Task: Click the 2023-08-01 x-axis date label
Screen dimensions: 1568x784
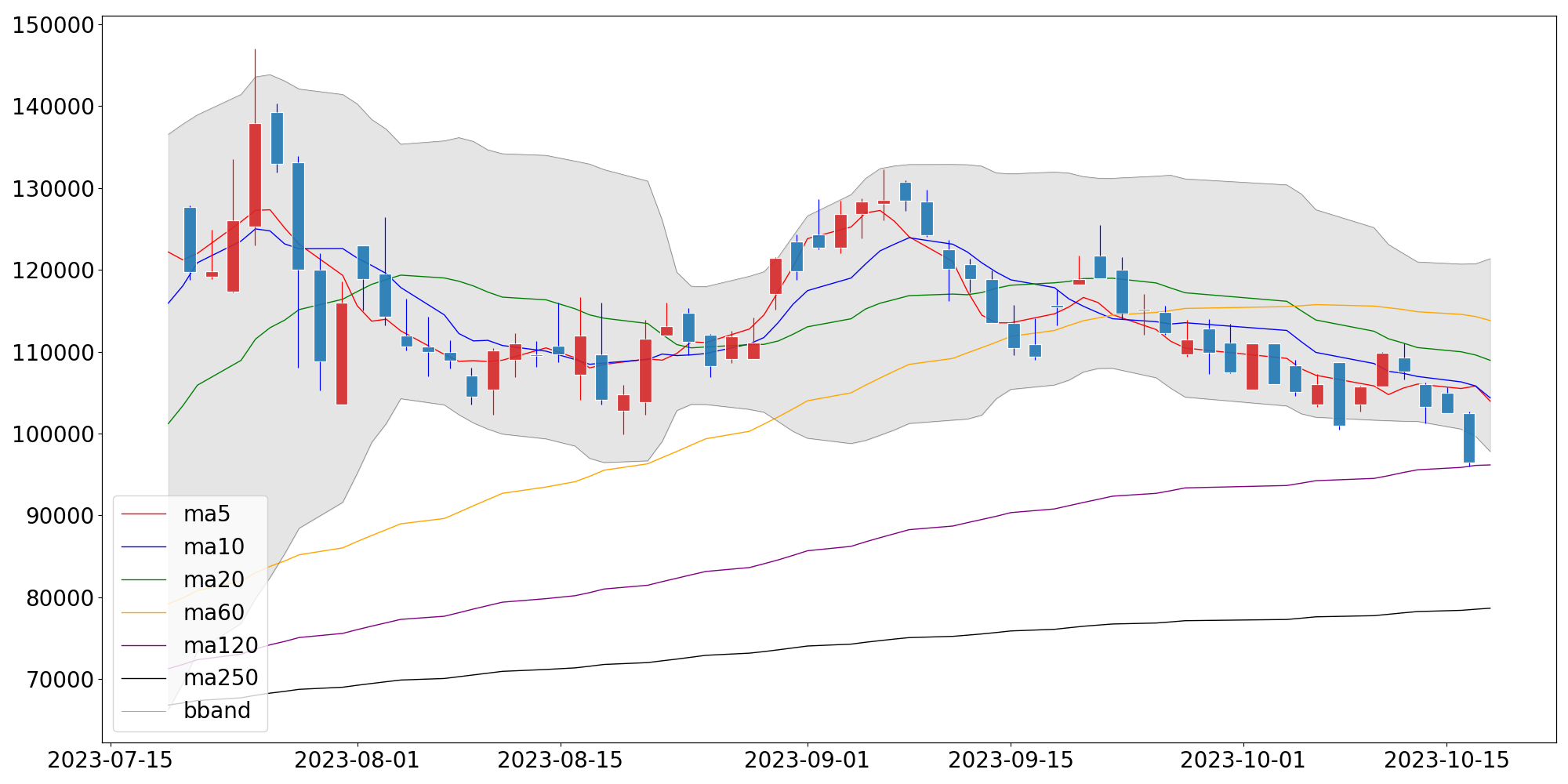Action: (358, 761)
